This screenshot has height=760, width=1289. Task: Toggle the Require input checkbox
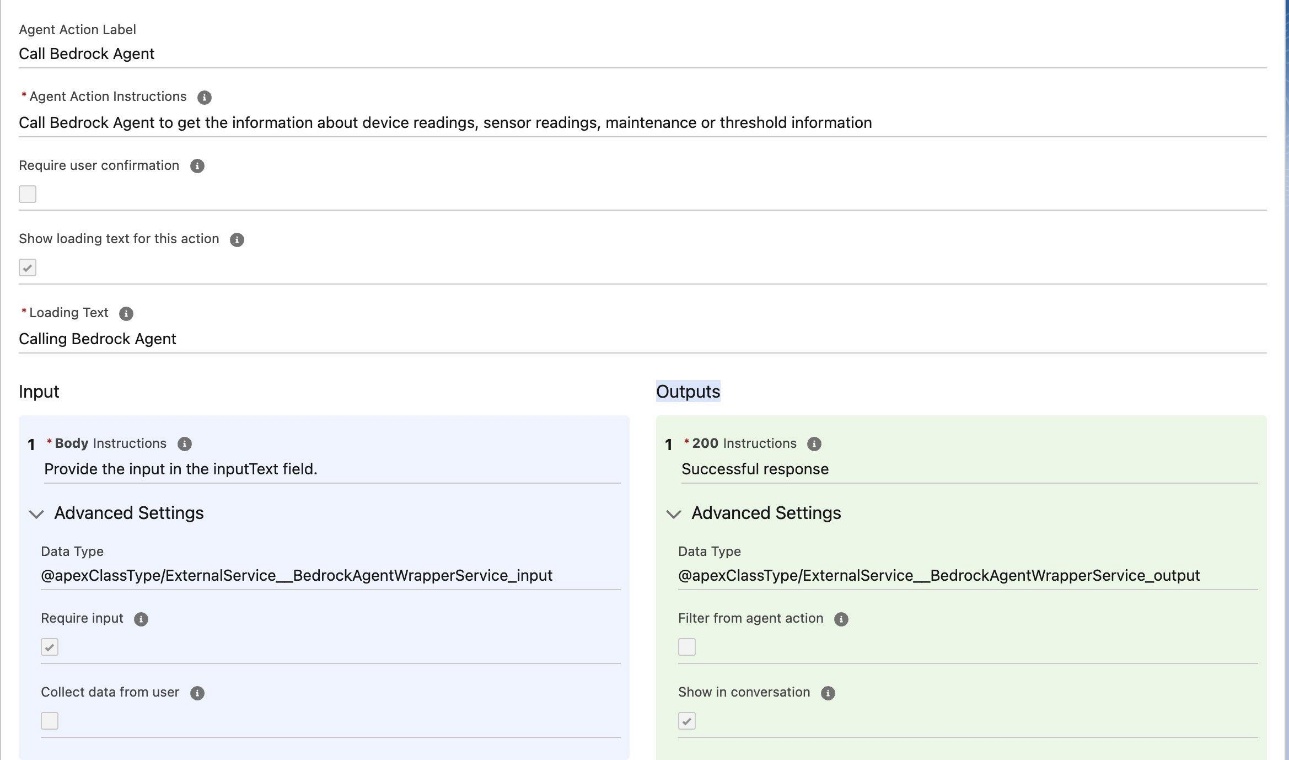50,647
